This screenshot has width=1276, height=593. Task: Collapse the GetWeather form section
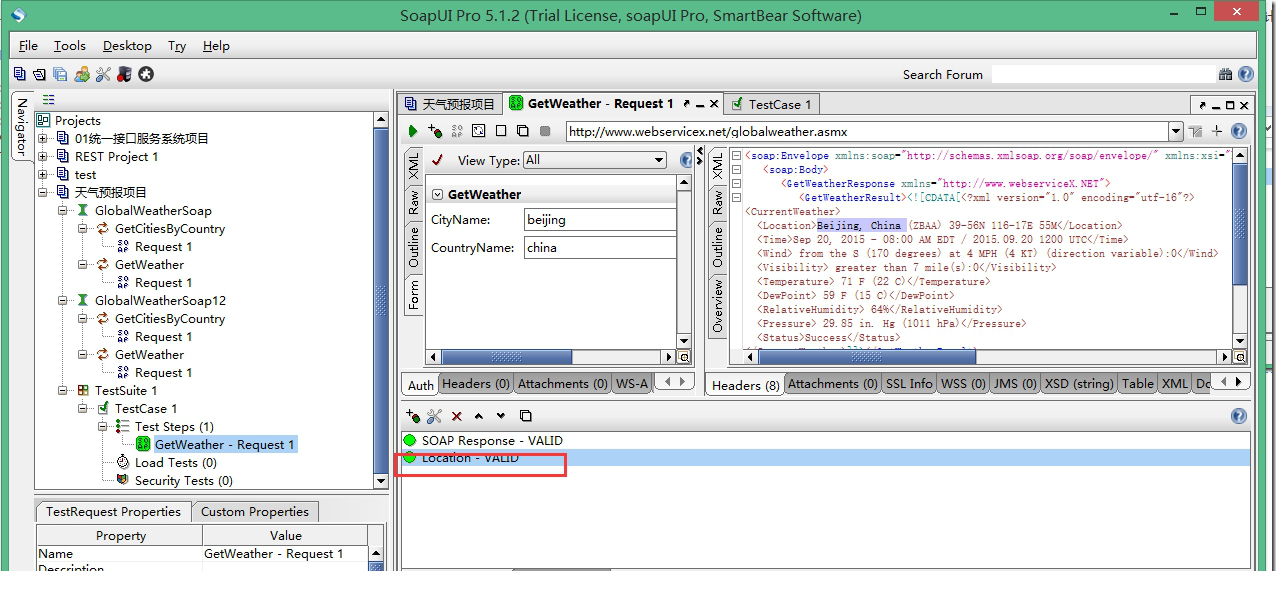pos(437,194)
